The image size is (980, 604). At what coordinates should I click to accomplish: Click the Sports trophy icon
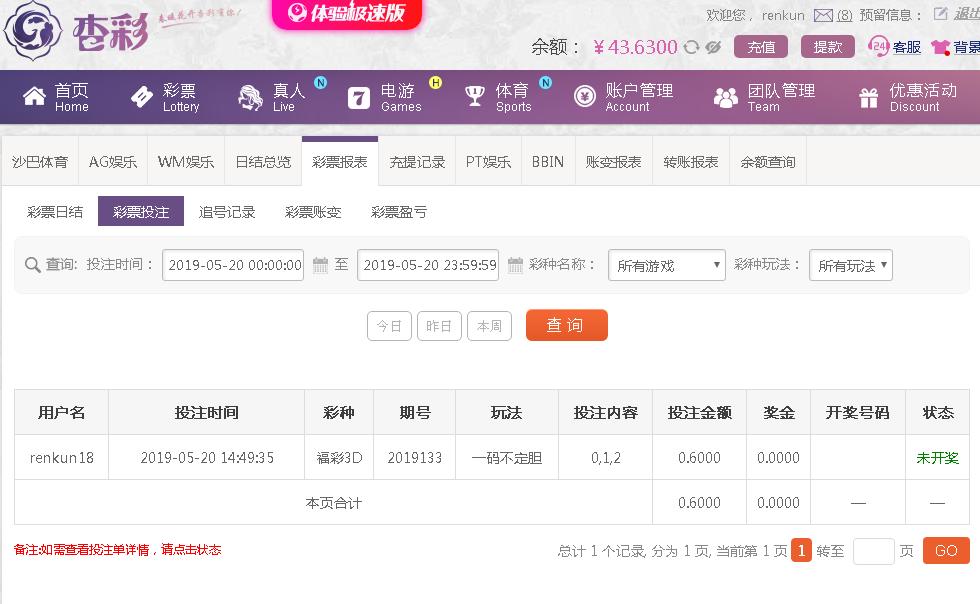click(475, 96)
